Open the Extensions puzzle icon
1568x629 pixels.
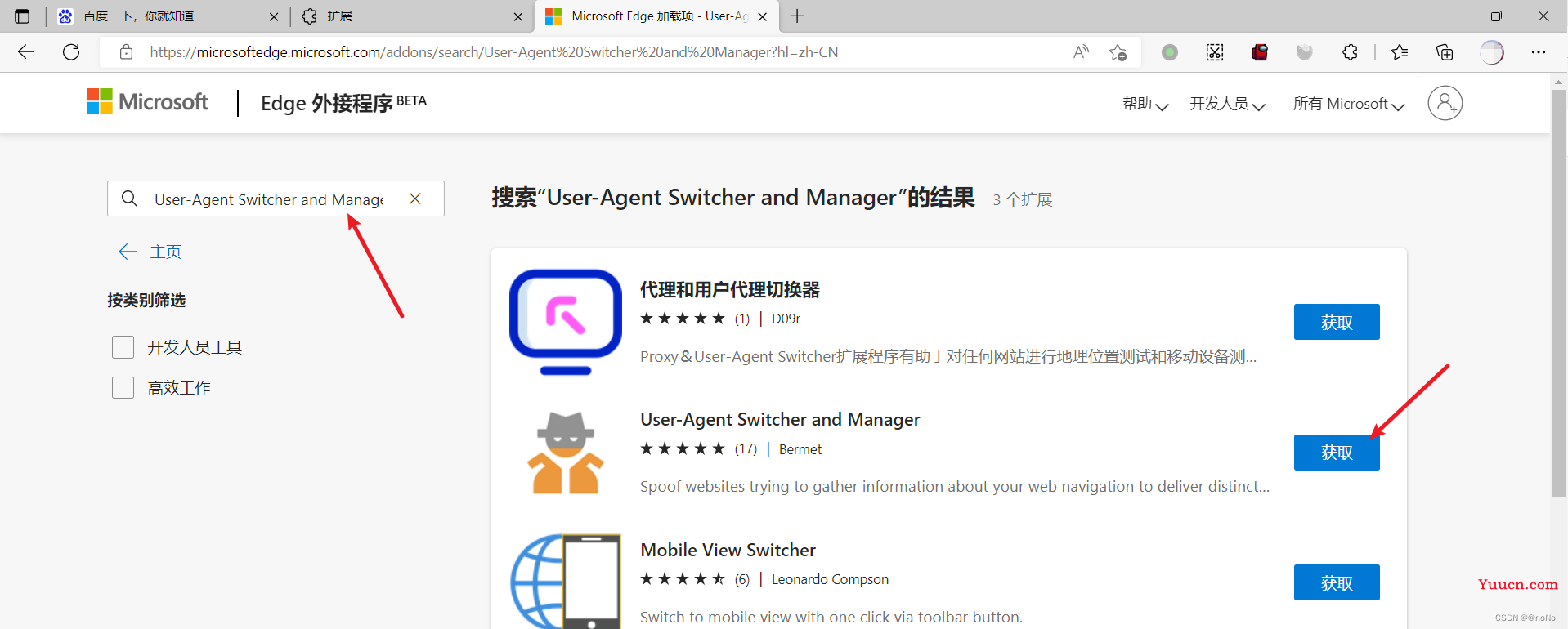point(1350,52)
